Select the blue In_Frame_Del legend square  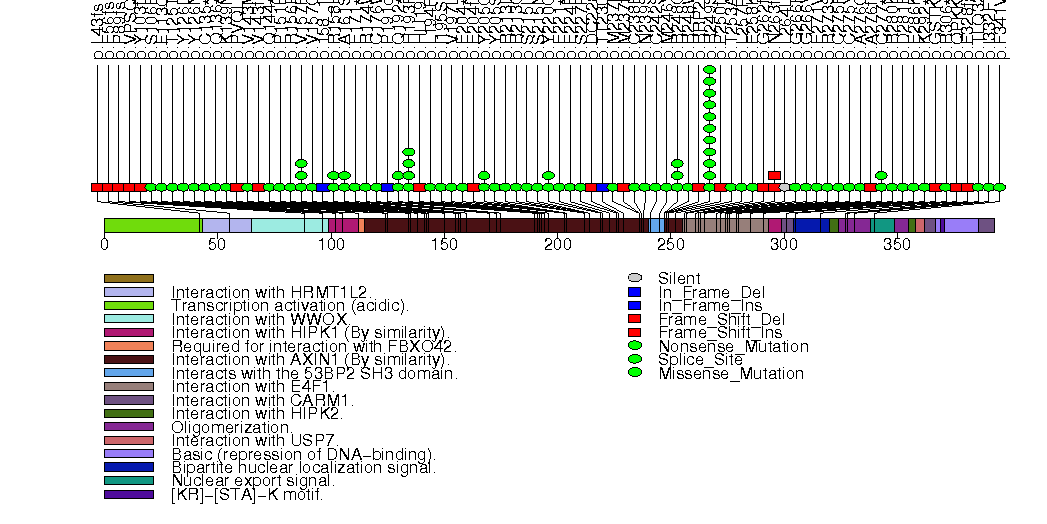634,292
